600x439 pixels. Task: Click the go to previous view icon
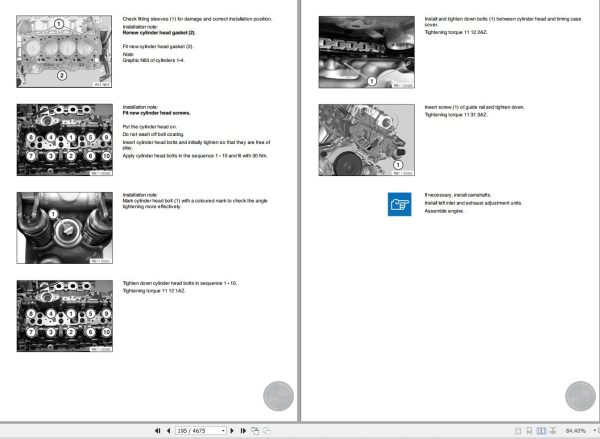tap(255, 431)
